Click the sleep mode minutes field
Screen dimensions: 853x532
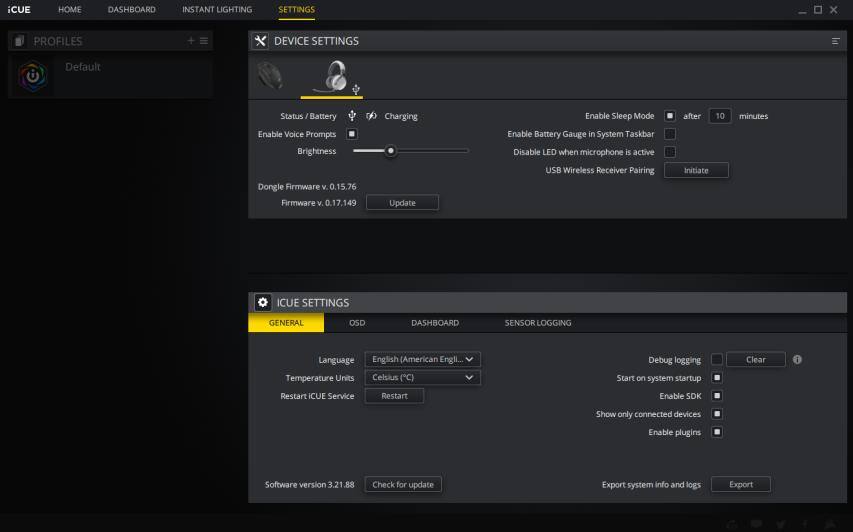pyautogui.click(x=720, y=116)
